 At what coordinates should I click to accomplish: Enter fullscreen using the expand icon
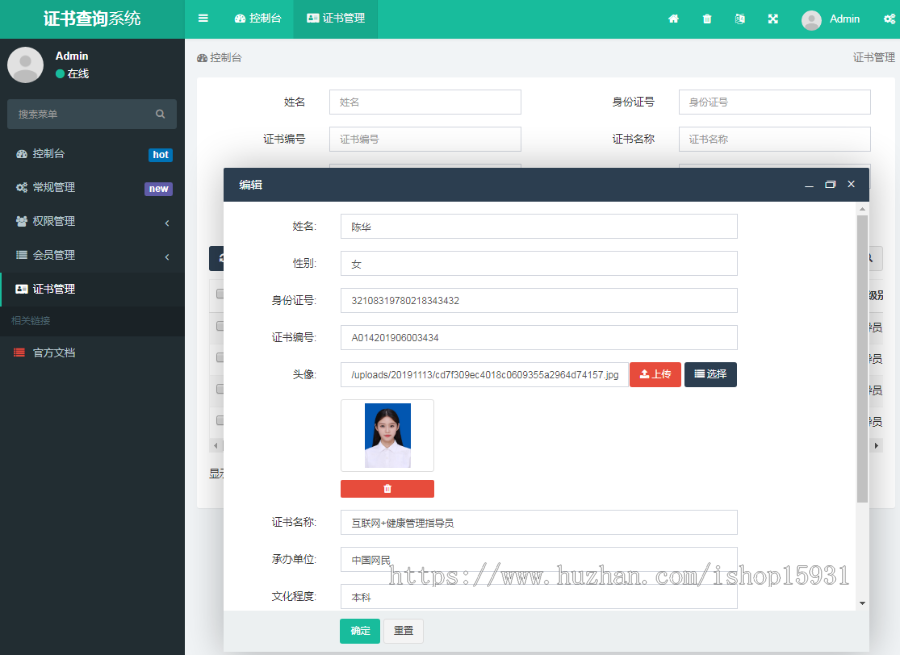coord(773,19)
